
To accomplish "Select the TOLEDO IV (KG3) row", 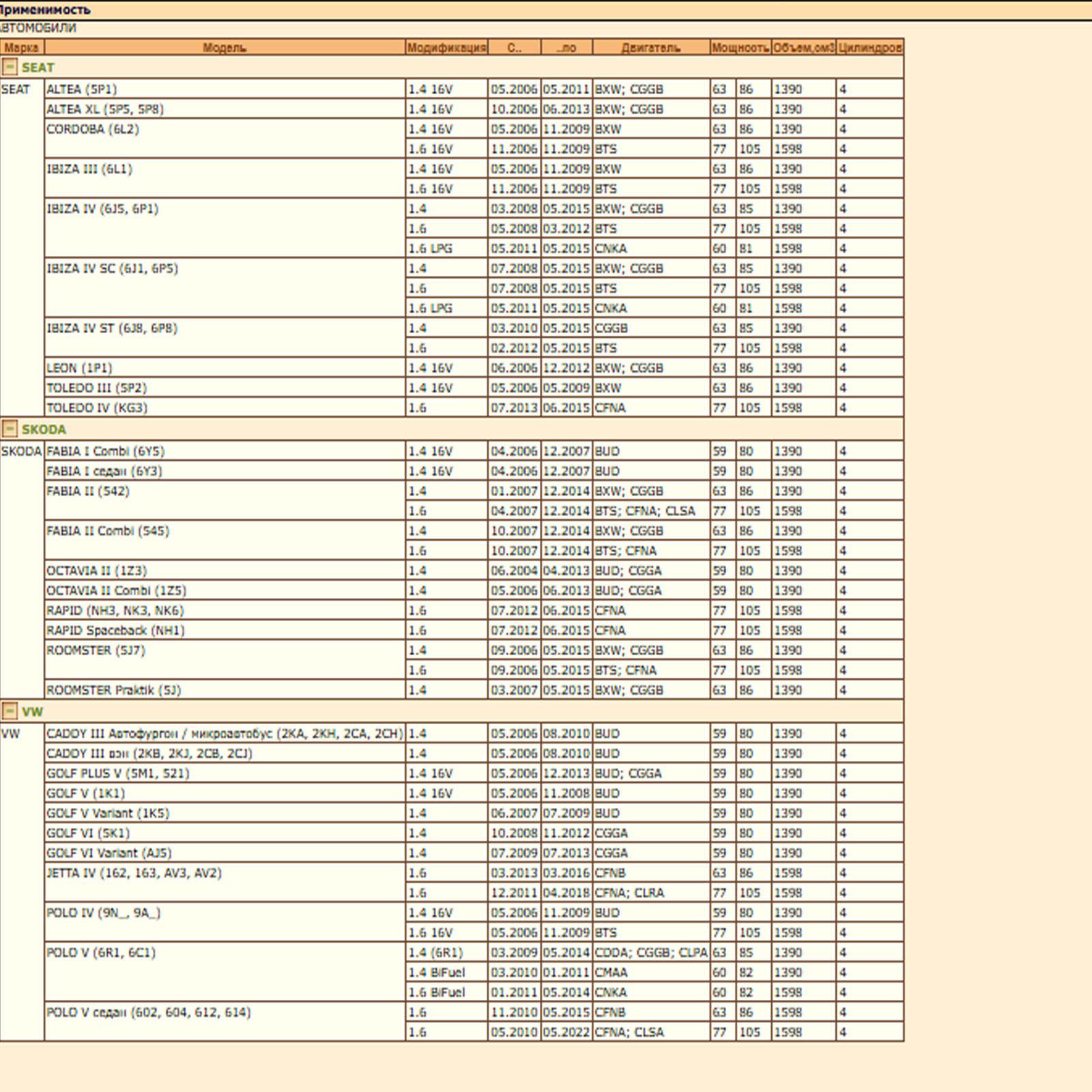I will (97, 408).
